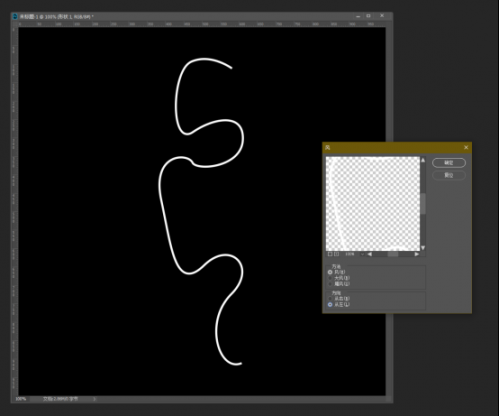Viewport: 499px width, 416px height.
Task: Click the zoom-in icon under the preview
Action: (x=337, y=254)
